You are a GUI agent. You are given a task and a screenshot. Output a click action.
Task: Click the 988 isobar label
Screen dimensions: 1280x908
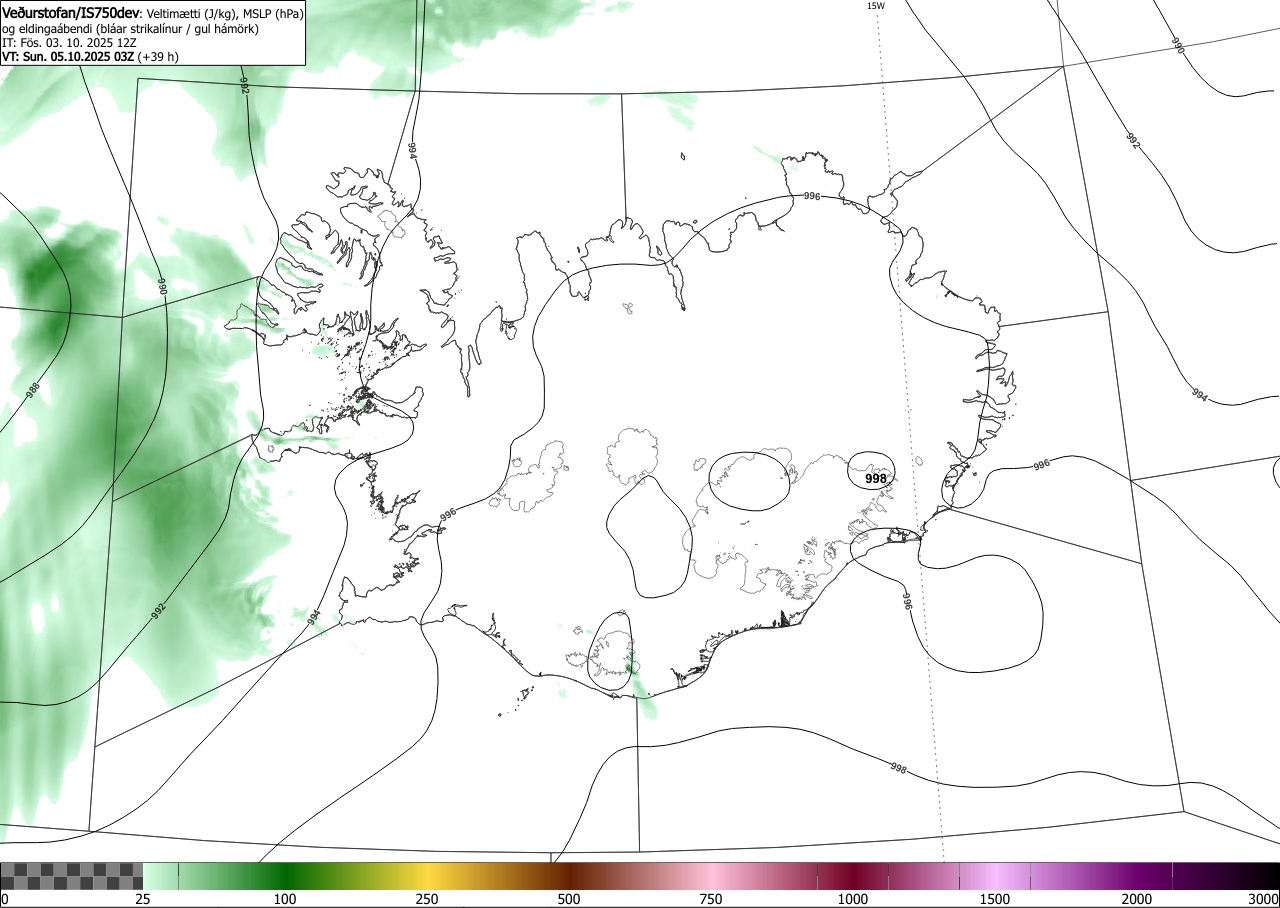tap(34, 389)
